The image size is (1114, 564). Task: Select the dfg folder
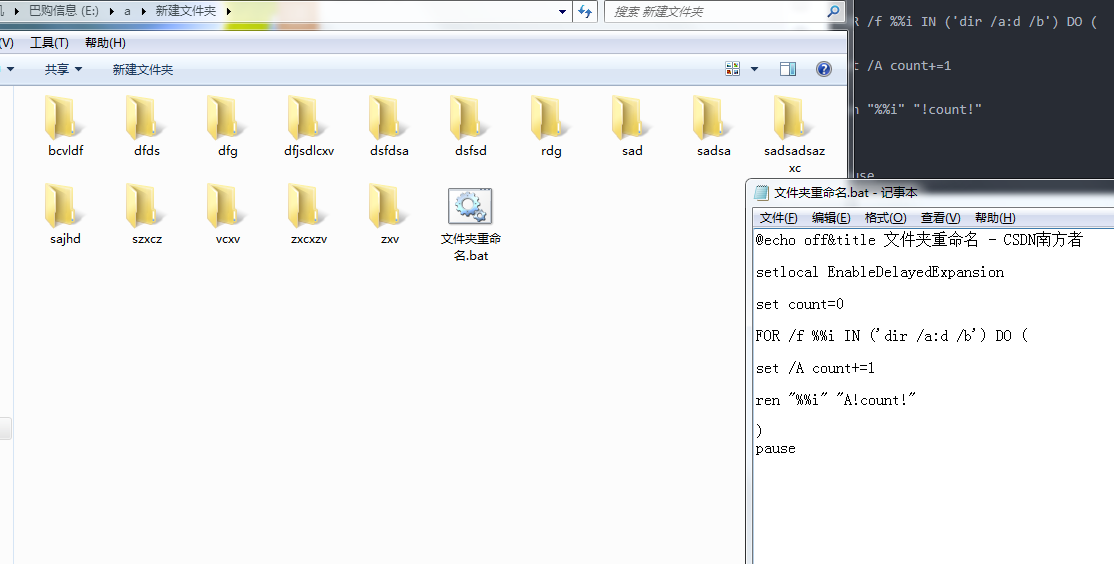[227, 118]
